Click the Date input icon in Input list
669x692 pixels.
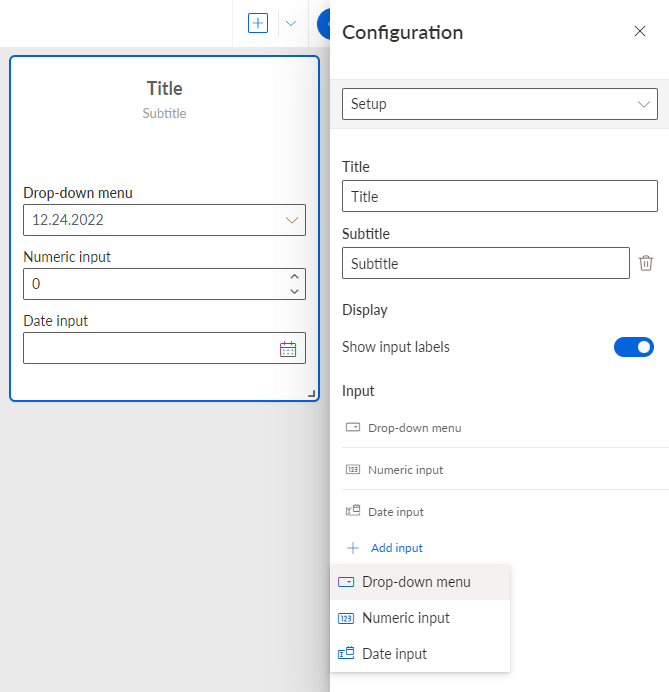click(x=353, y=511)
